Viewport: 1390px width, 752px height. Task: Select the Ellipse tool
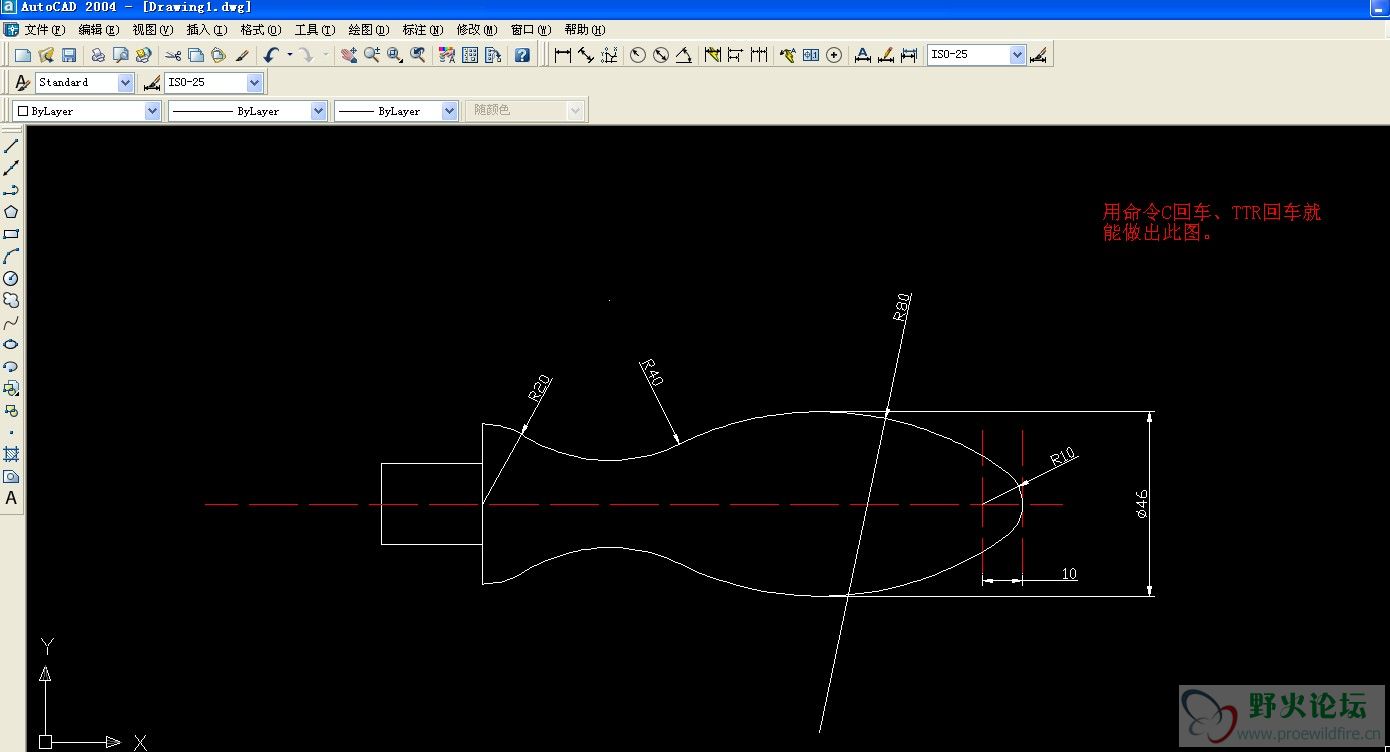click(11, 344)
